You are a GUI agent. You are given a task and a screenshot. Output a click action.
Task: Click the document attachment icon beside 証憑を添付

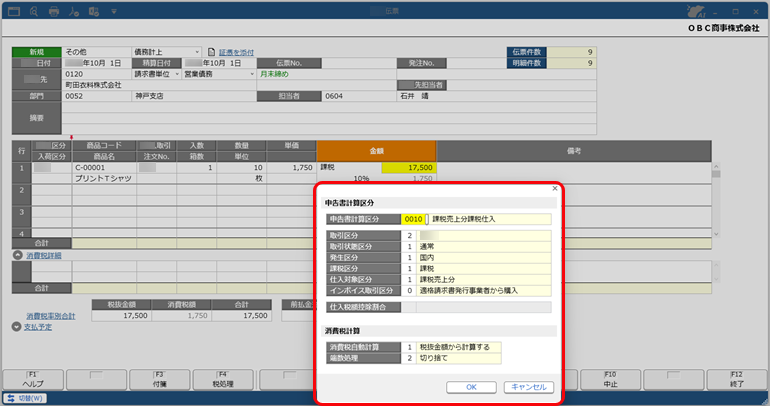pos(211,52)
